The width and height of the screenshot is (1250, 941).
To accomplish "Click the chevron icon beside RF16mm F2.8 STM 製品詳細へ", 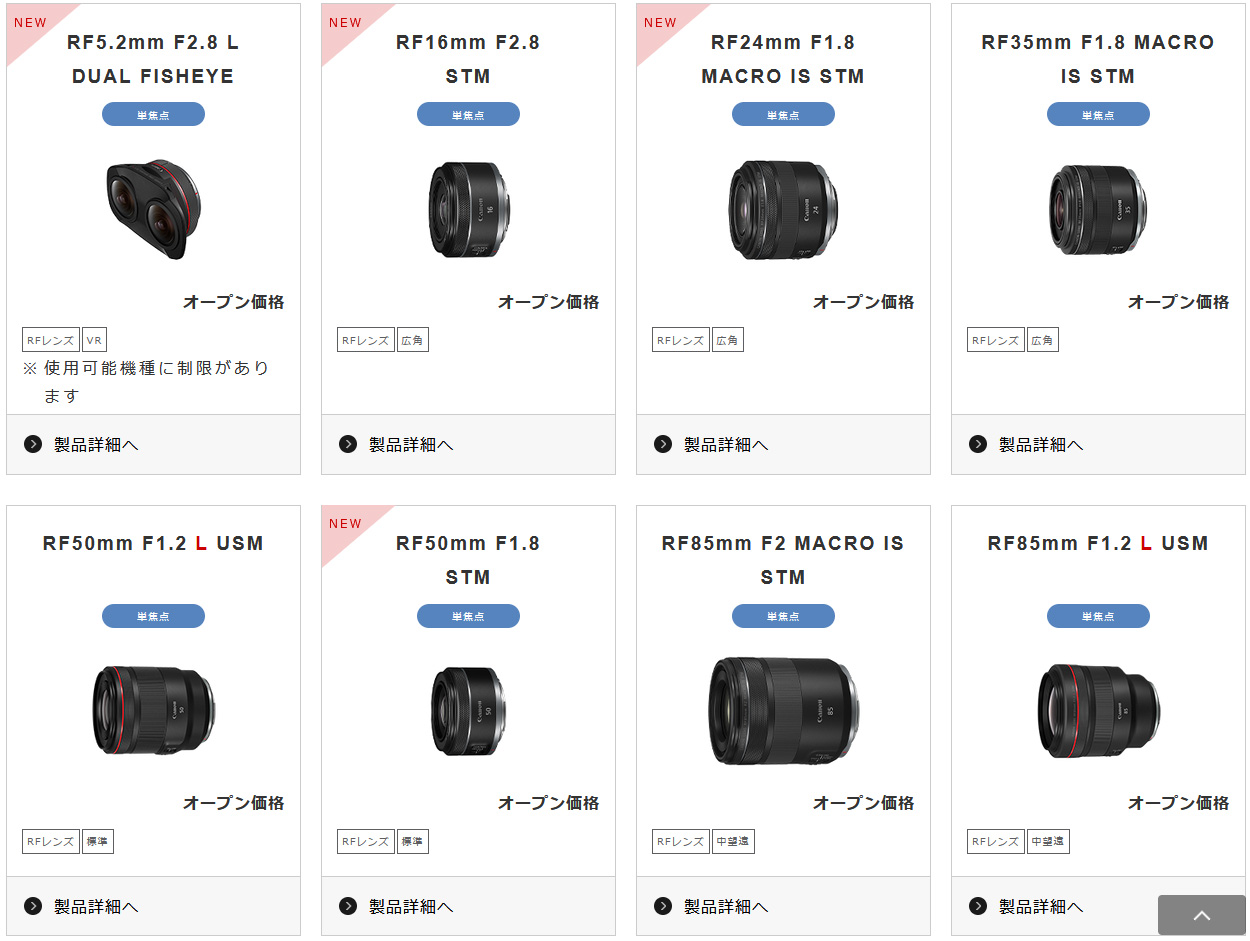I will coord(347,444).
